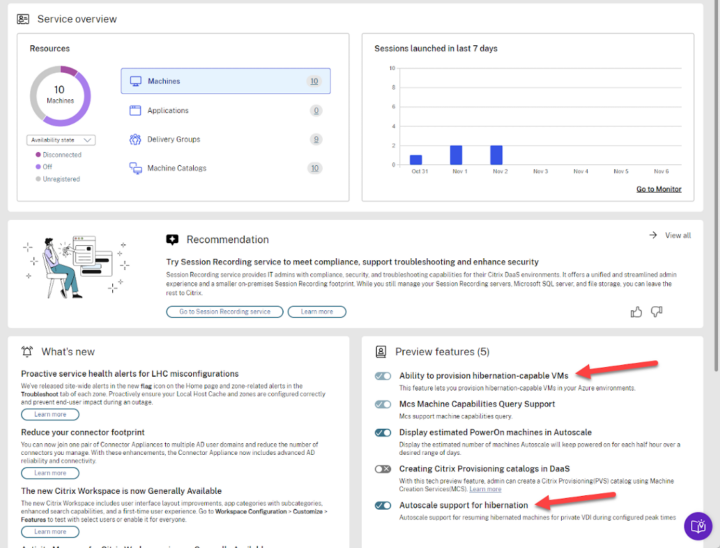The width and height of the screenshot is (720, 548).
Task: Click the Nov 1 sessions bar
Action: click(x=456, y=155)
